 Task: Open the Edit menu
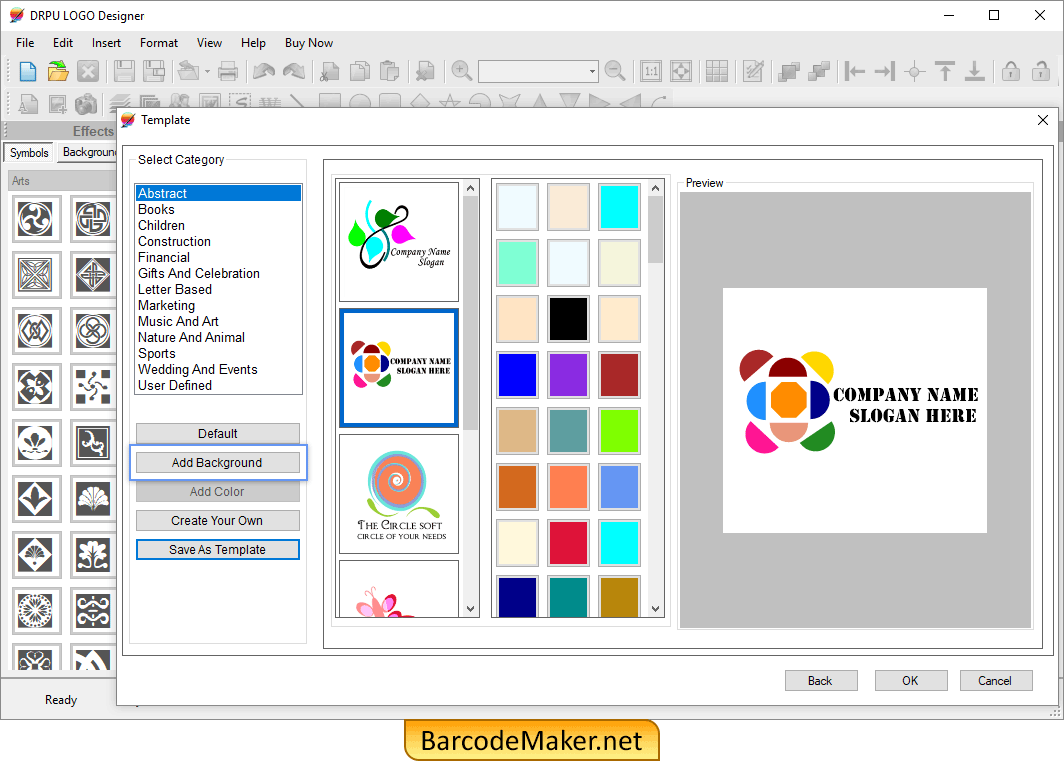[63, 43]
